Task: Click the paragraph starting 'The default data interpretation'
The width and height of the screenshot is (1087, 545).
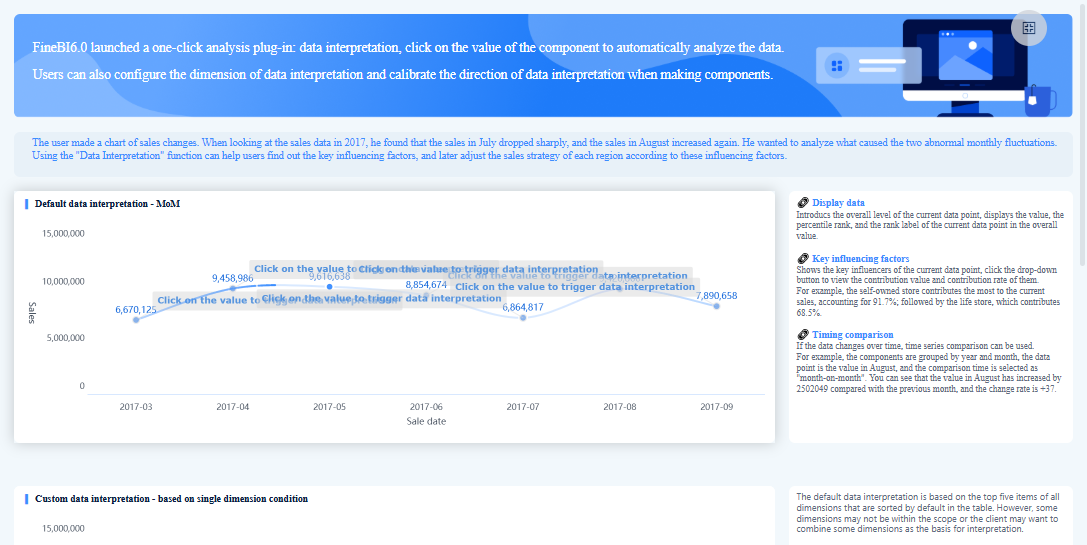Action: click(x=928, y=512)
